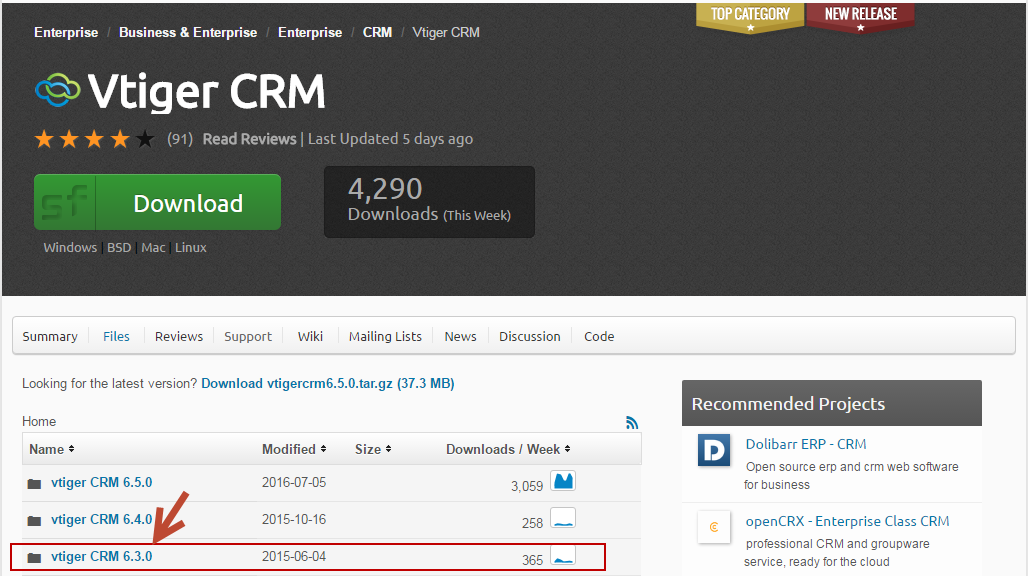
Task: Switch to the Wiki tab
Action: click(x=310, y=336)
